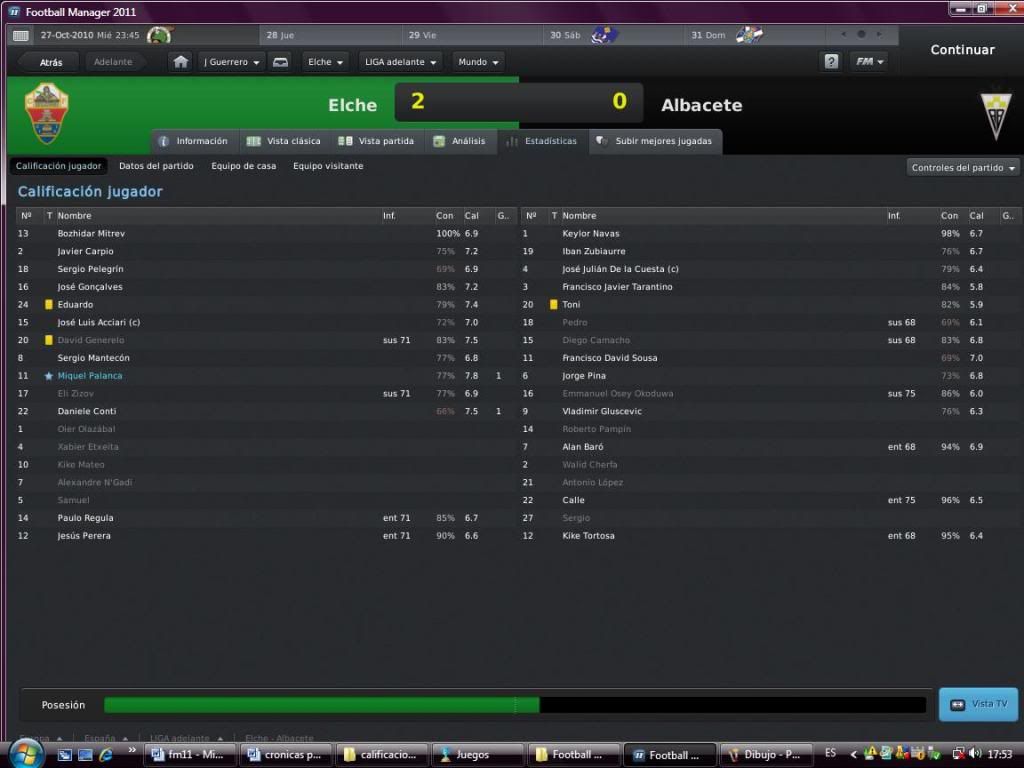The image size is (1024, 768).
Task: Click player name Alan Baró
Action: pos(583,447)
